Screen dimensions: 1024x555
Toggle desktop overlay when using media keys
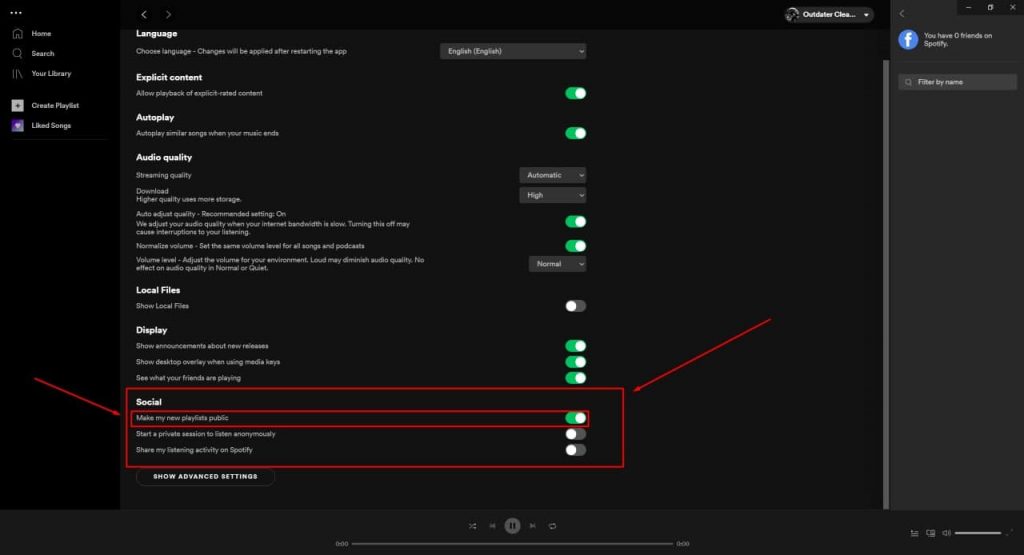click(x=575, y=362)
